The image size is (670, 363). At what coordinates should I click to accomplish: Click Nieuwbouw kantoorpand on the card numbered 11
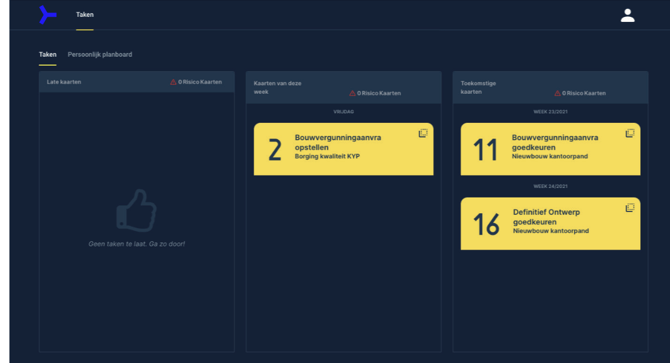click(550, 156)
